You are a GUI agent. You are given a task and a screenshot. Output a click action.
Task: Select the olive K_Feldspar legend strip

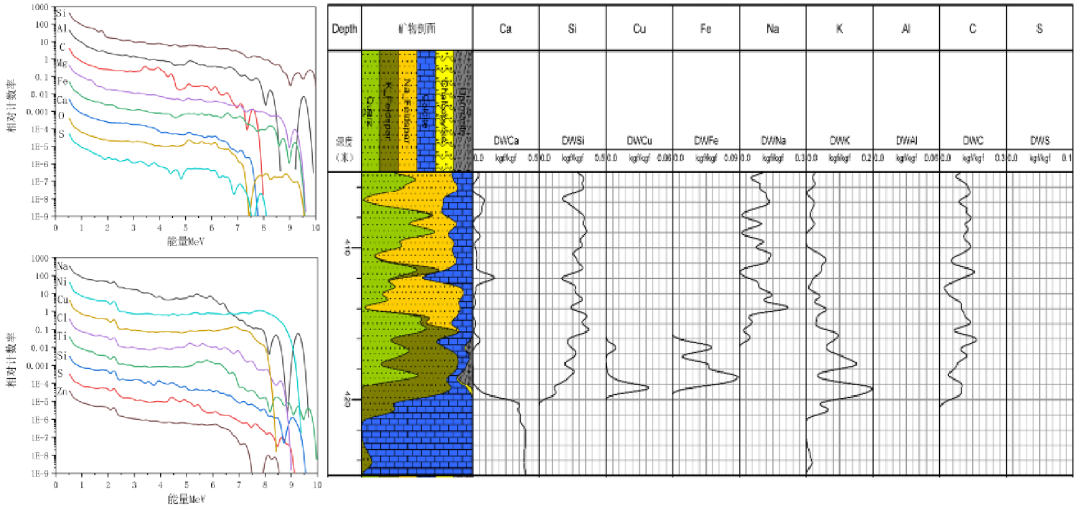[x=388, y=110]
